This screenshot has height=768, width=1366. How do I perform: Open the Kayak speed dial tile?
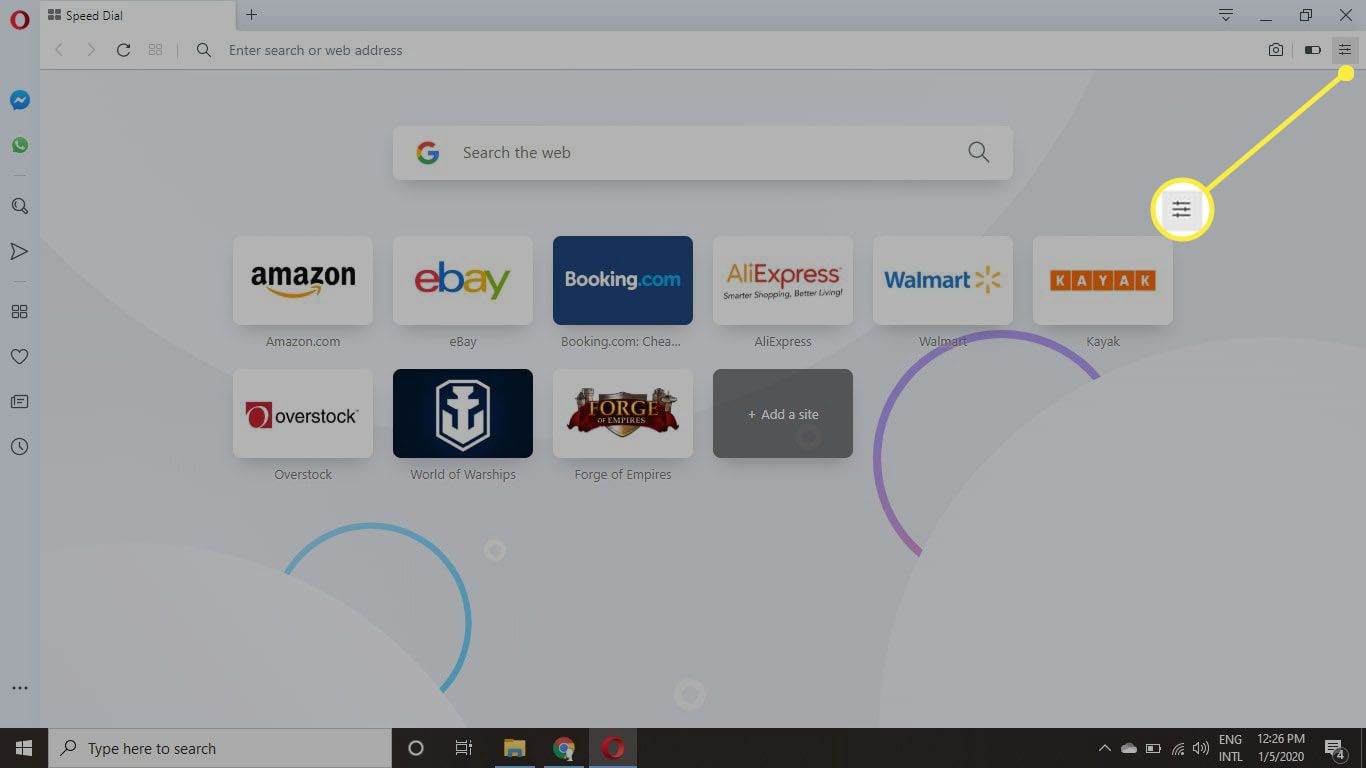point(1103,280)
